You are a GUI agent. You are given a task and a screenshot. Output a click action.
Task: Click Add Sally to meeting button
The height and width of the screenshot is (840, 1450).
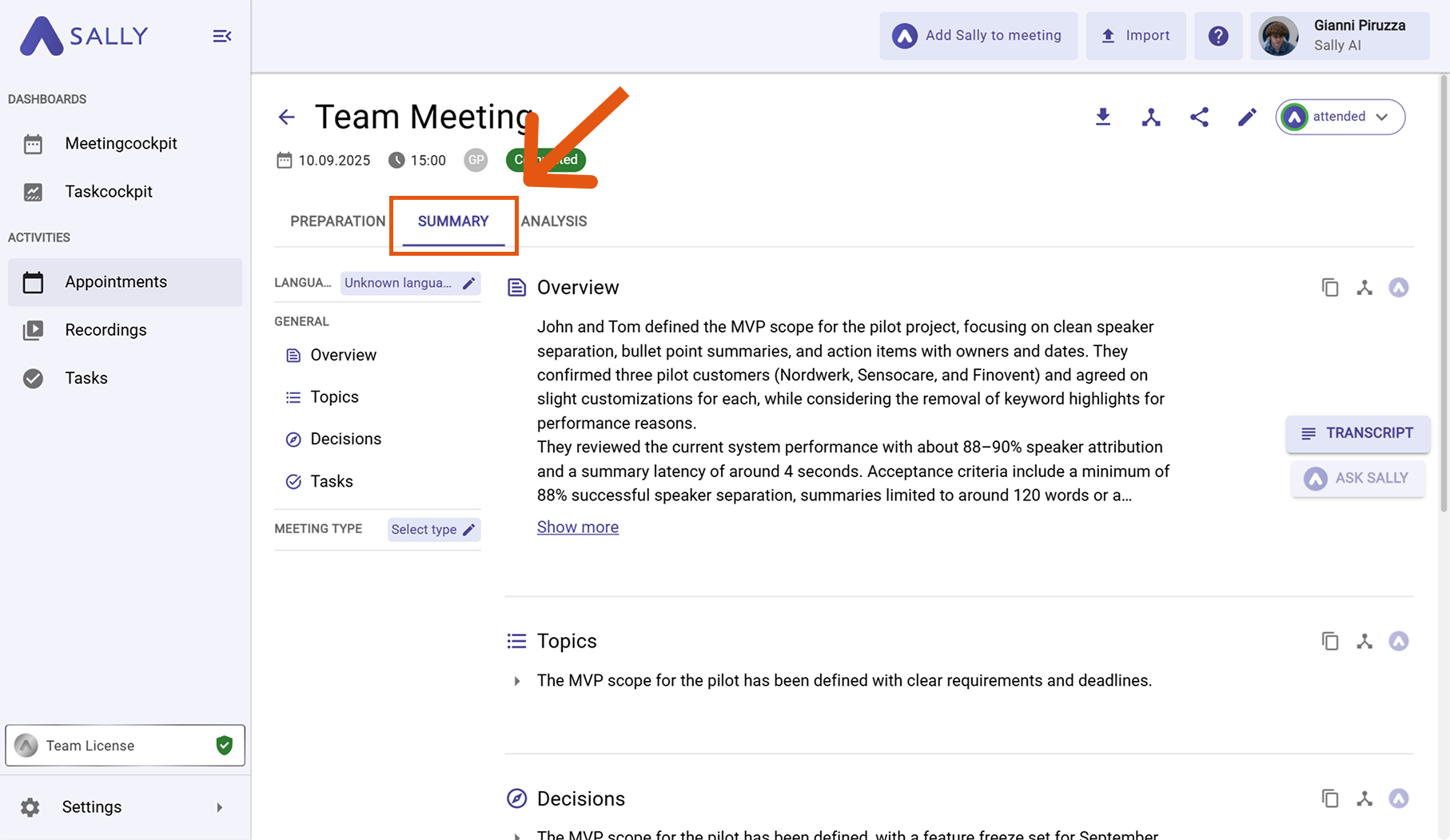[x=978, y=36]
